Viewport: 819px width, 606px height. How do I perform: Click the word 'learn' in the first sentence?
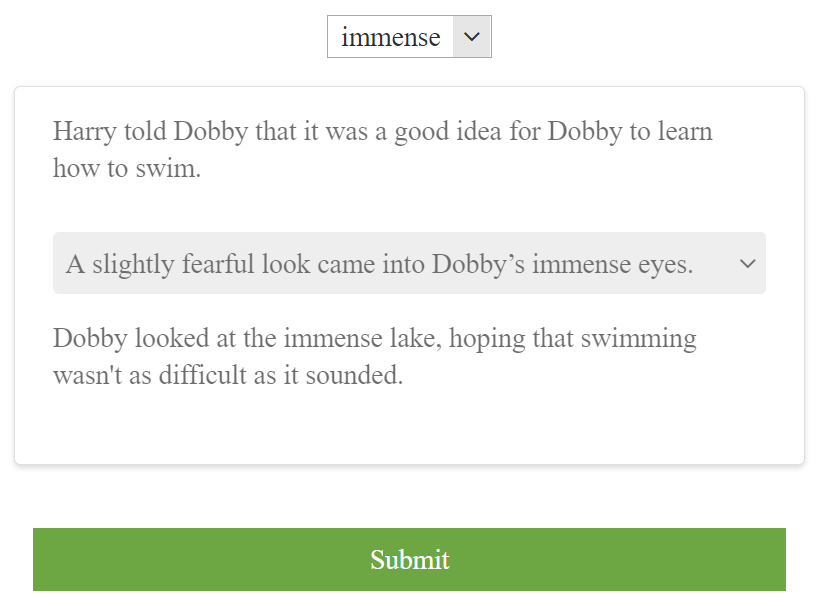coord(685,131)
